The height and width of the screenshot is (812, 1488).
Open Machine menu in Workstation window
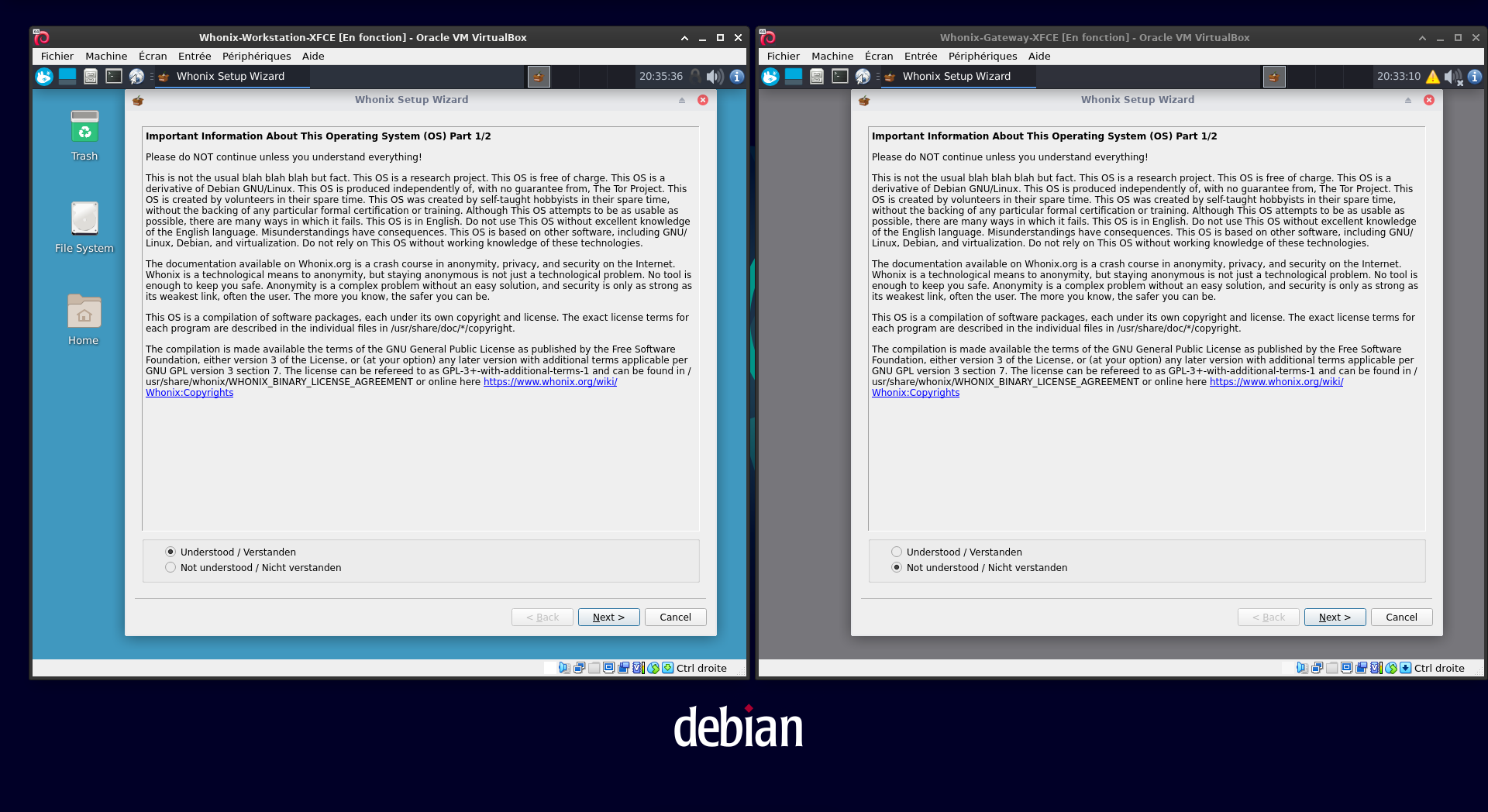106,56
